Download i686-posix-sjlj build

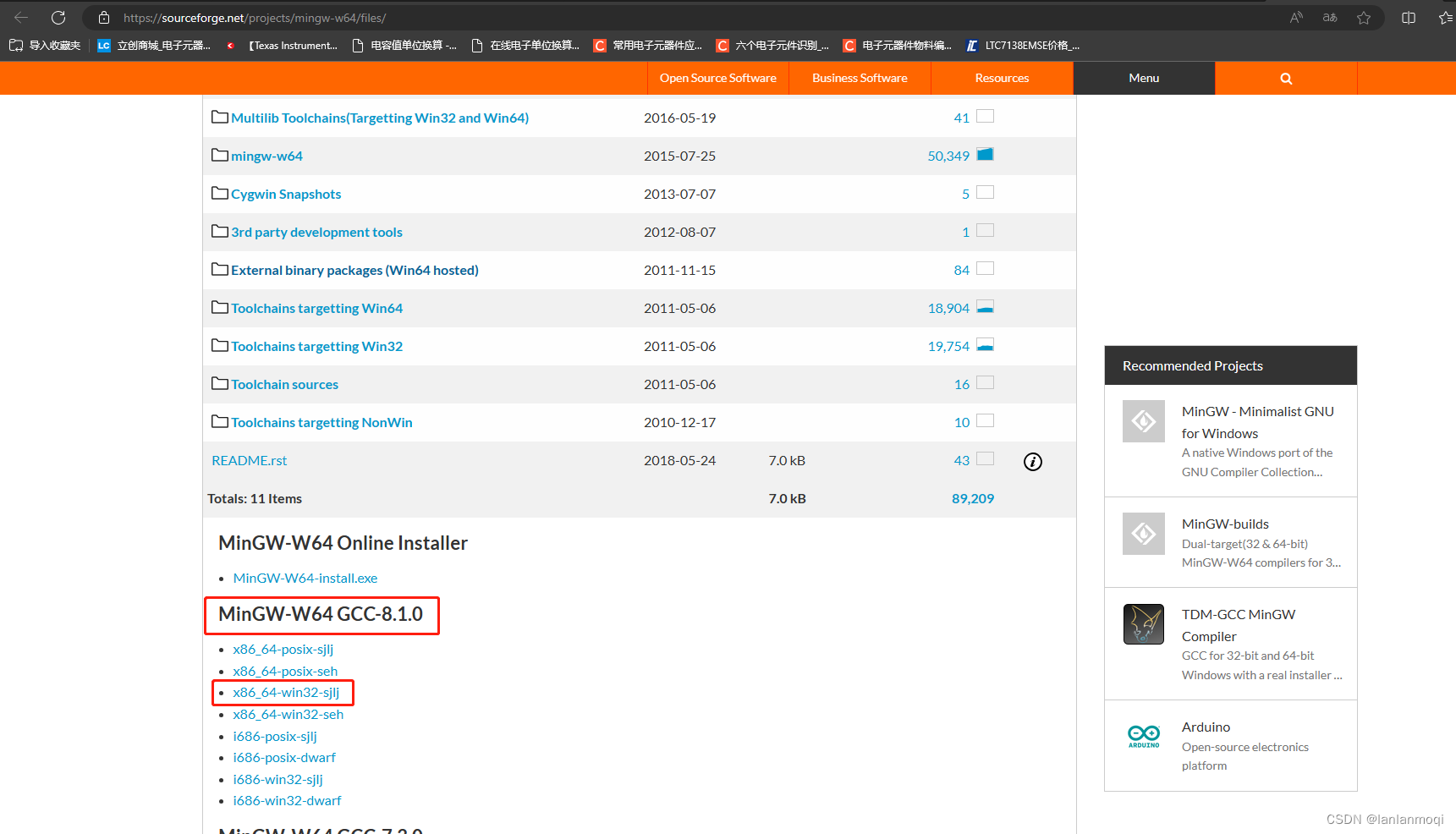[x=275, y=736]
